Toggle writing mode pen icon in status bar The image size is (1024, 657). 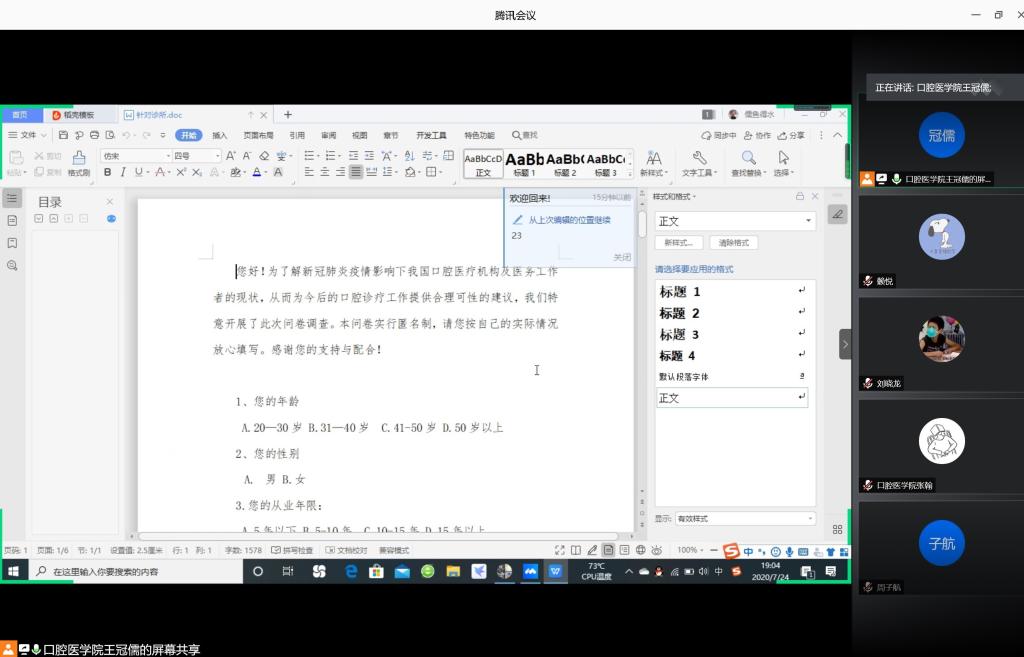click(x=592, y=551)
